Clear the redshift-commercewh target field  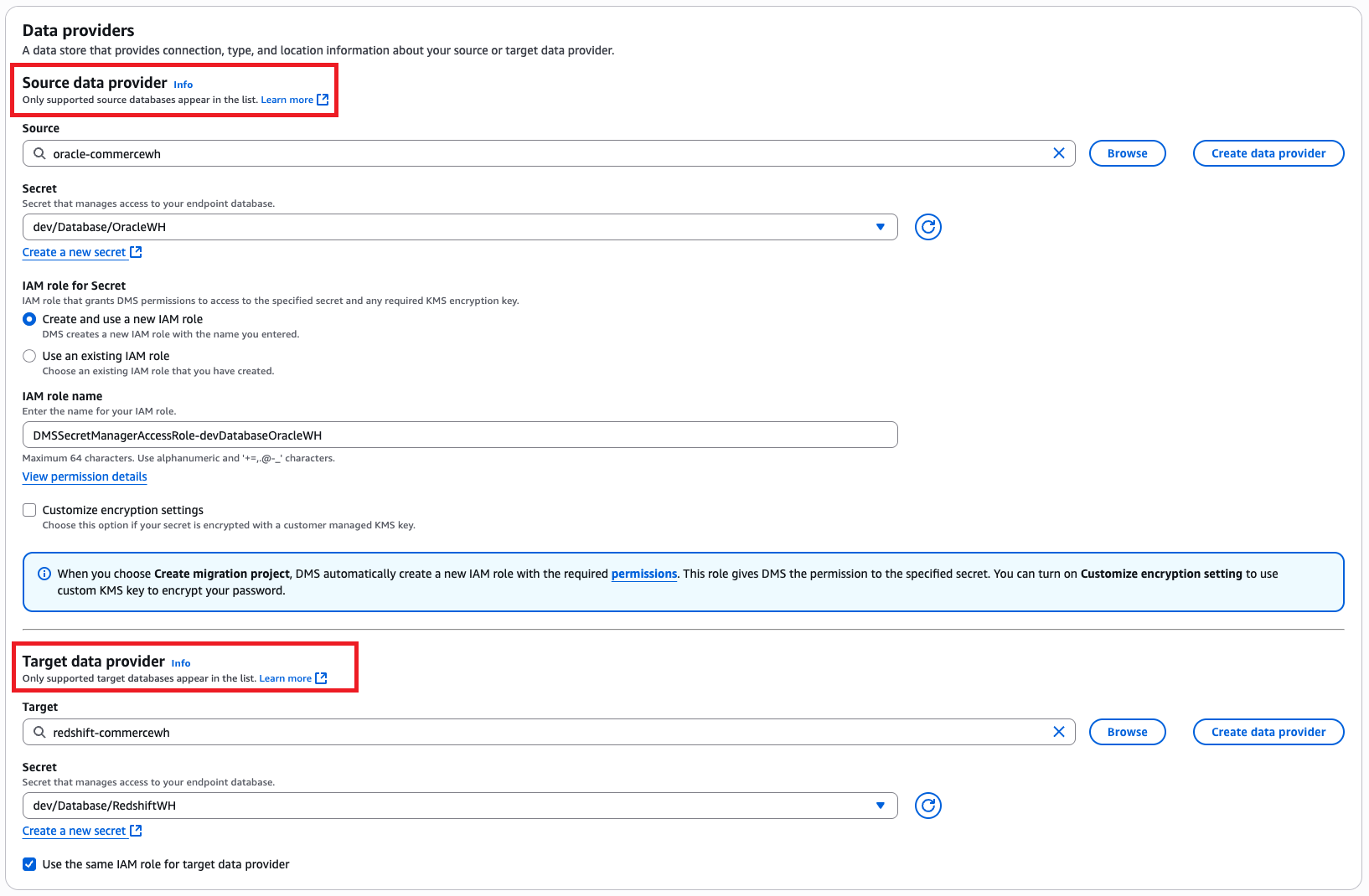1058,732
